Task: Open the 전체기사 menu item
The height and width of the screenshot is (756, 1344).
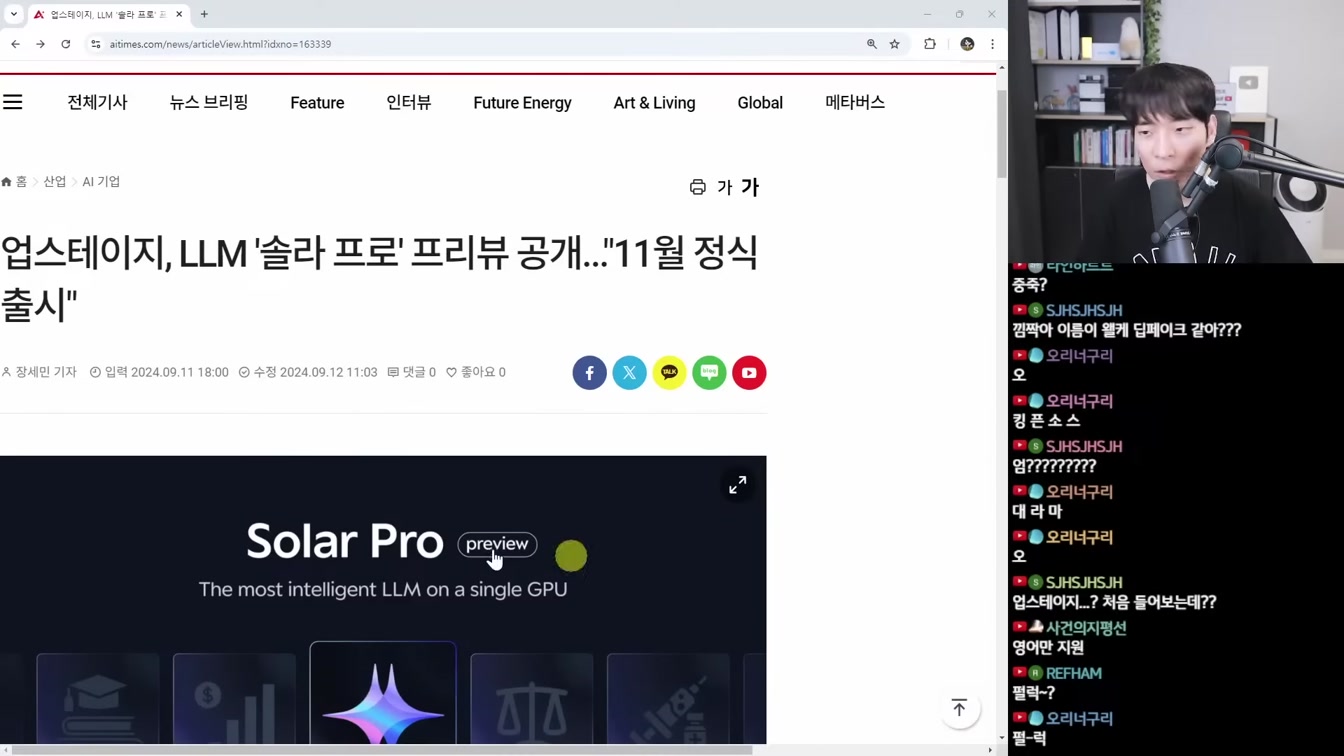Action: [97, 102]
